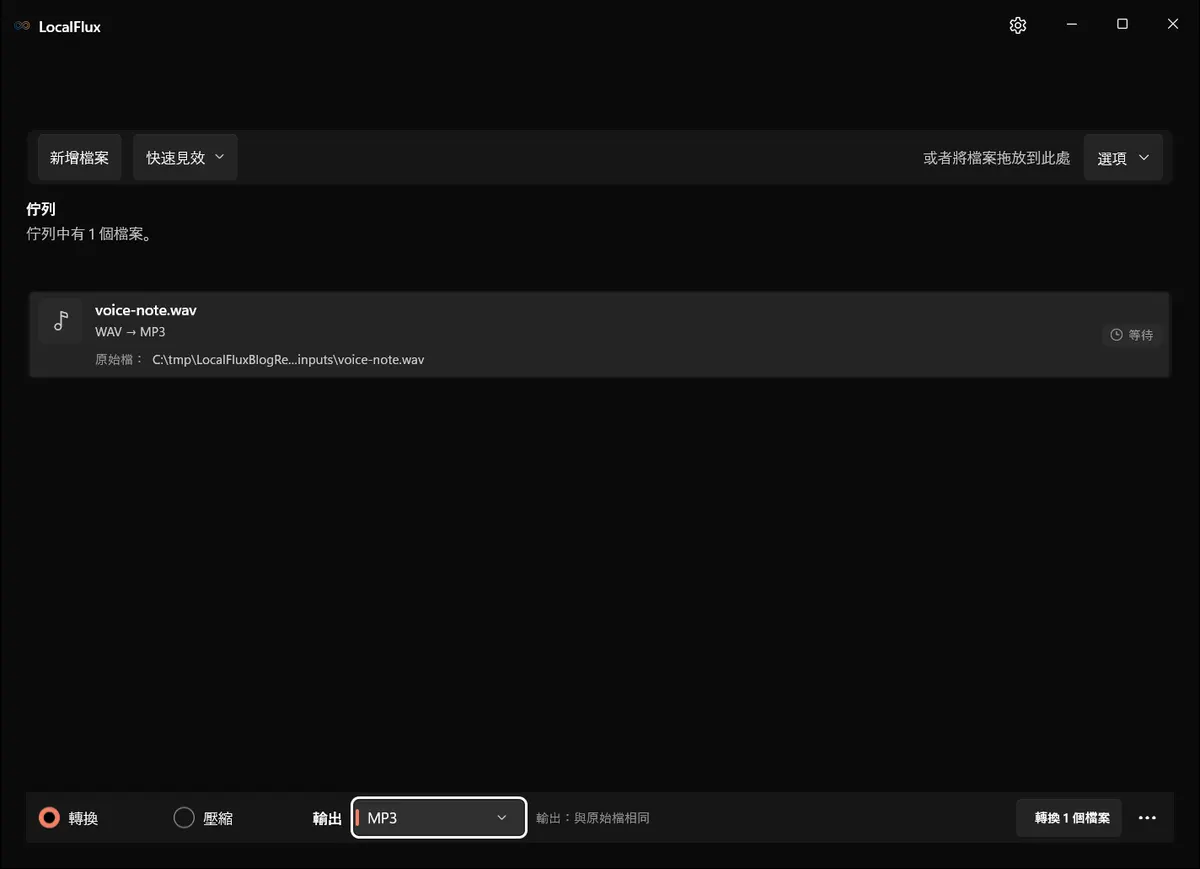This screenshot has width=1200, height=869.
Task: Click the WAV → MP3 conversion label
Action: [x=130, y=332]
